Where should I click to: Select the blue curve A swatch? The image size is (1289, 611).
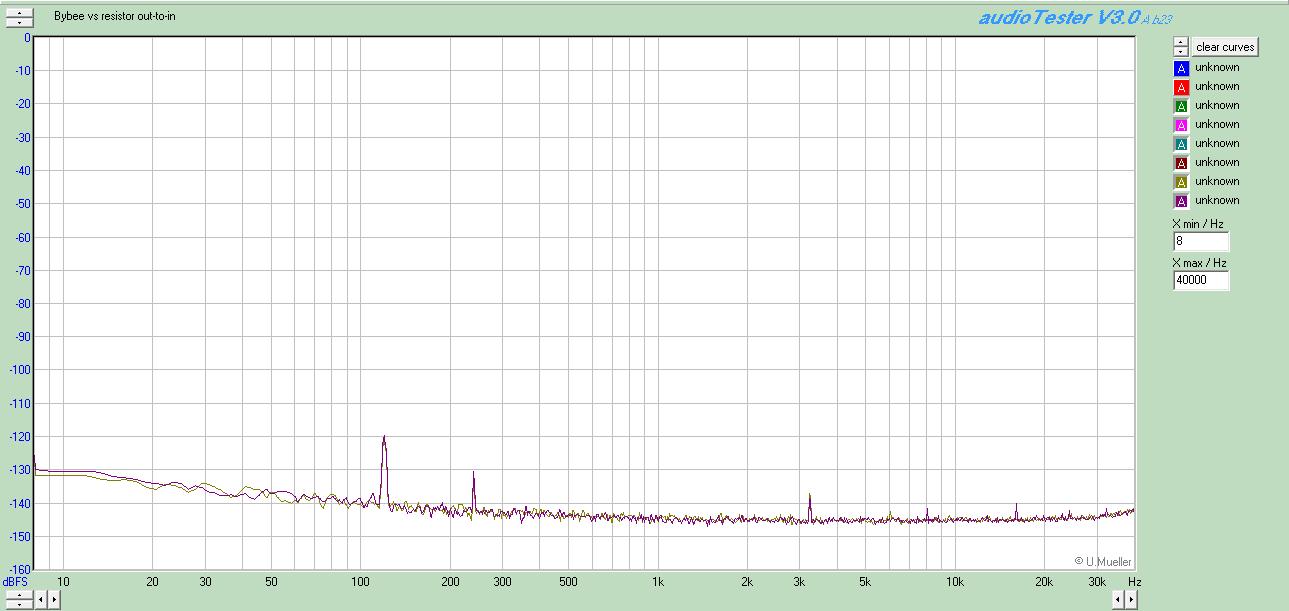pyautogui.click(x=1181, y=68)
